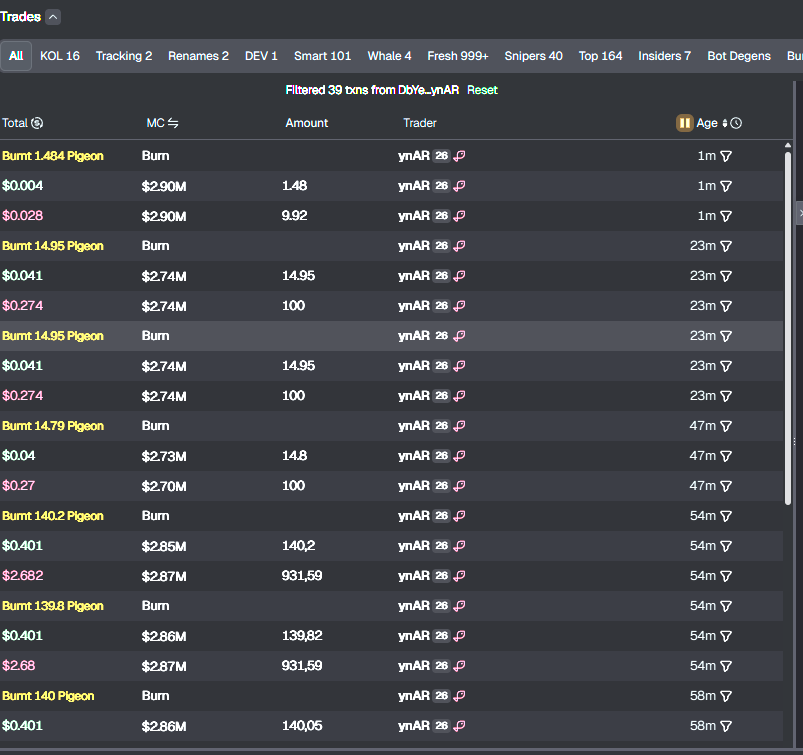Image resolution: width=803 pixels, height=755 pixels.
Task: Open the Whale 4 tab
Action: 389,56
